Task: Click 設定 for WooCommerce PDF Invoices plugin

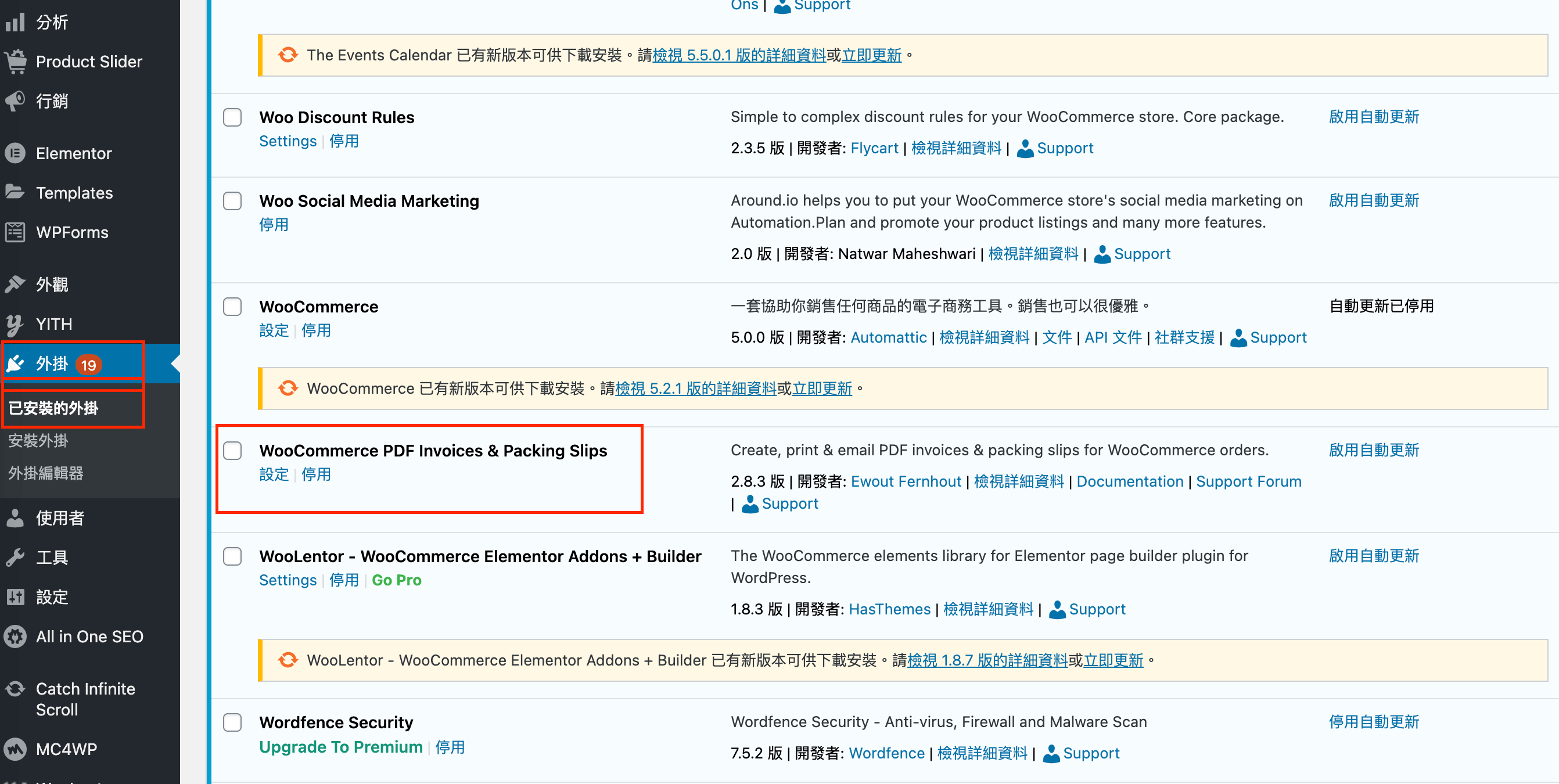Action: coord(273,474)
